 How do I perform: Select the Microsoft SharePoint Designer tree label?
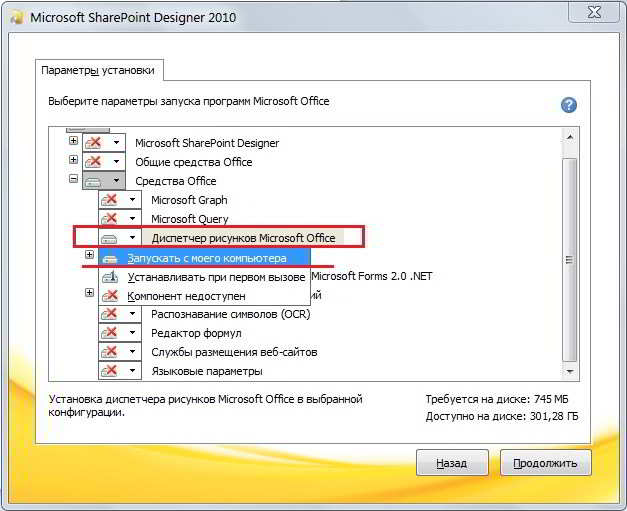tap(207, 143)
